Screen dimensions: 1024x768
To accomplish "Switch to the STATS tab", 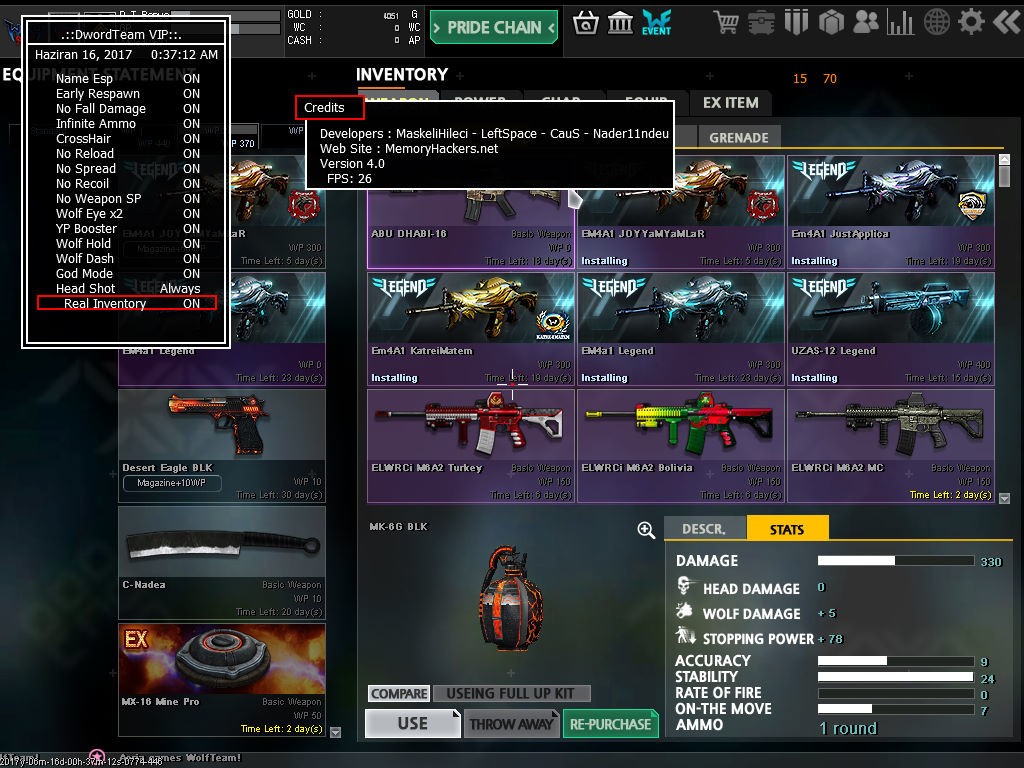I will [x=787, y=529].
